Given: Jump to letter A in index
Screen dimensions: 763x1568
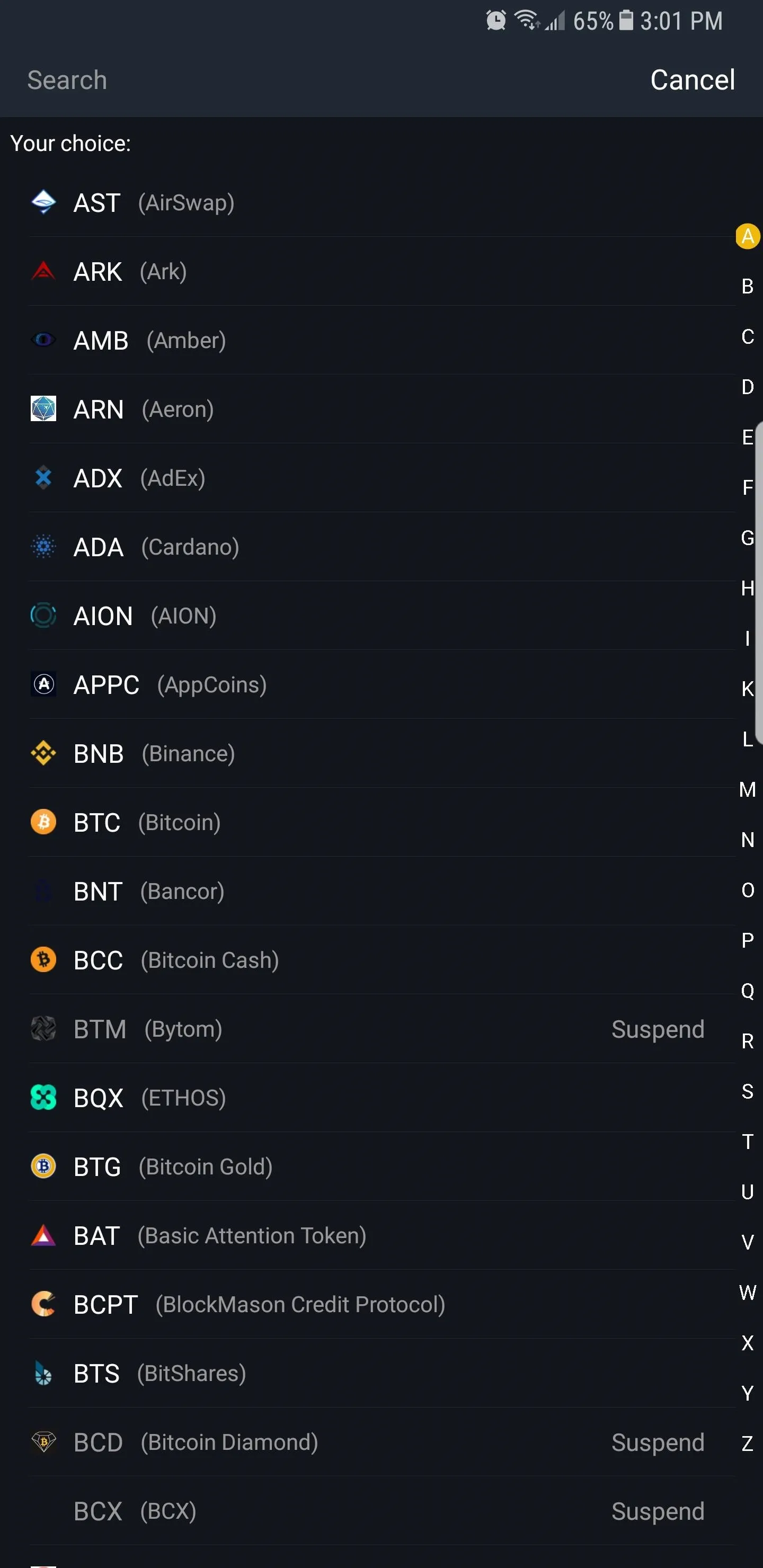Looking at the screenshot, I should click(747, 236).
